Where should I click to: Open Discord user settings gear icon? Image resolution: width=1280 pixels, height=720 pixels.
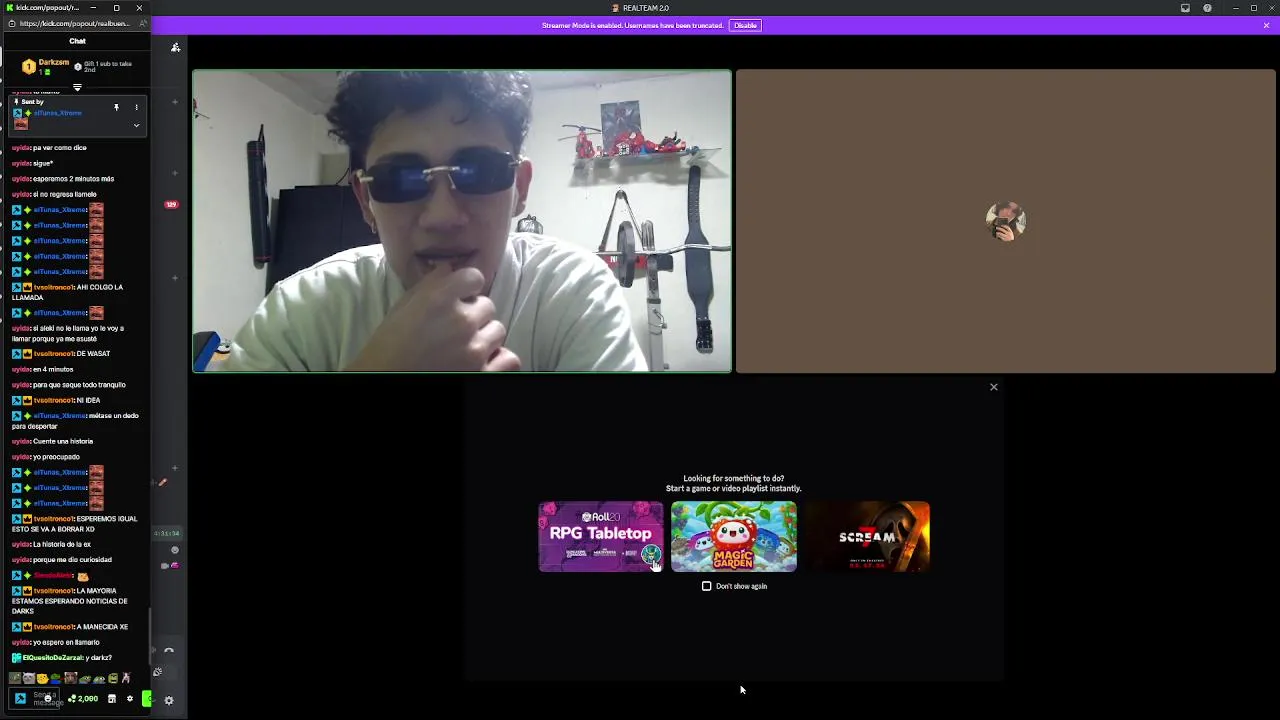(169, 700)
